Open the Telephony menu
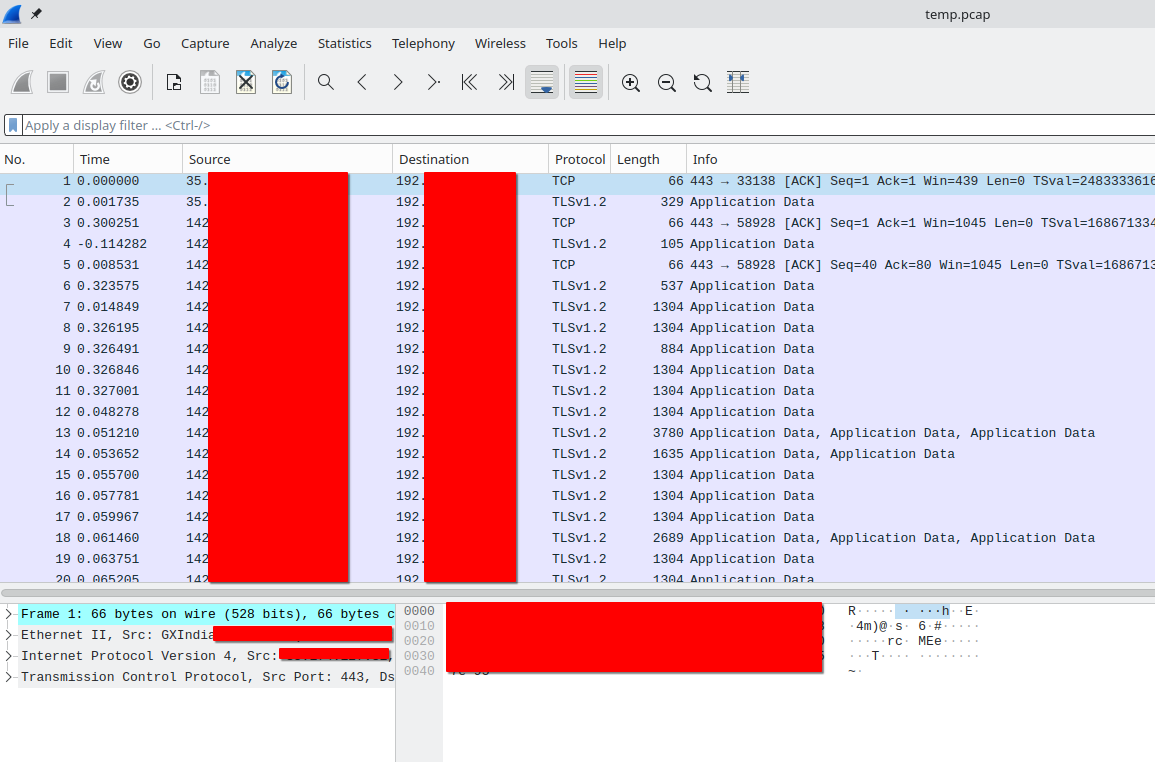The height and width of the screenshot is (762, 1155). pyautogui.click(x=423, y=43)
